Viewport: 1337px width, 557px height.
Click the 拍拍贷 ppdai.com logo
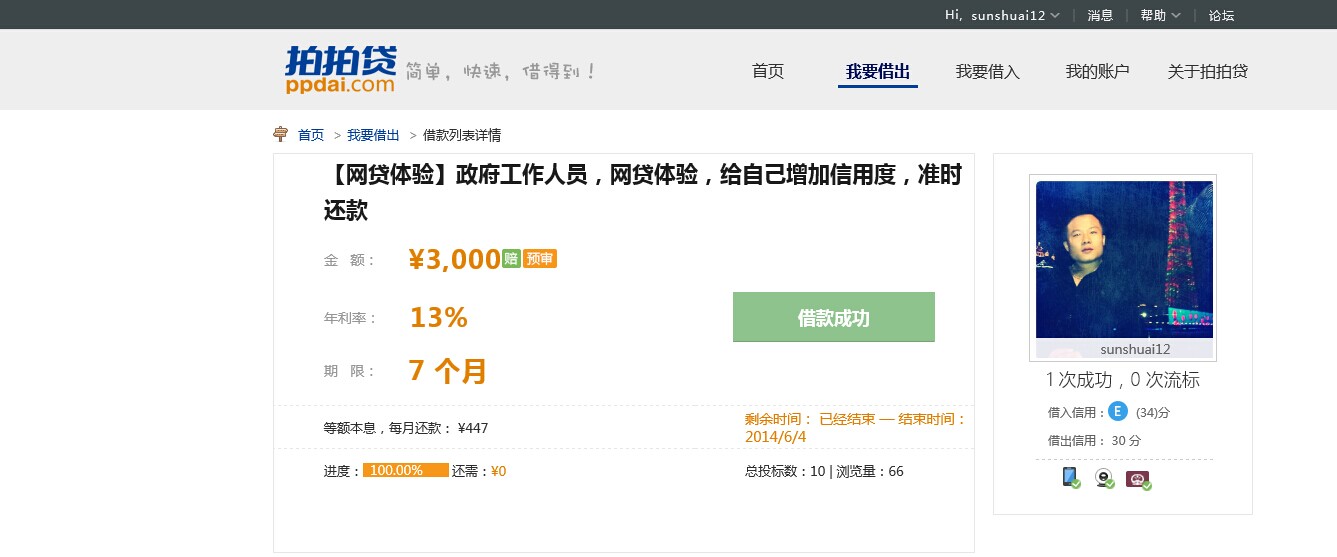tap(340, 70)
